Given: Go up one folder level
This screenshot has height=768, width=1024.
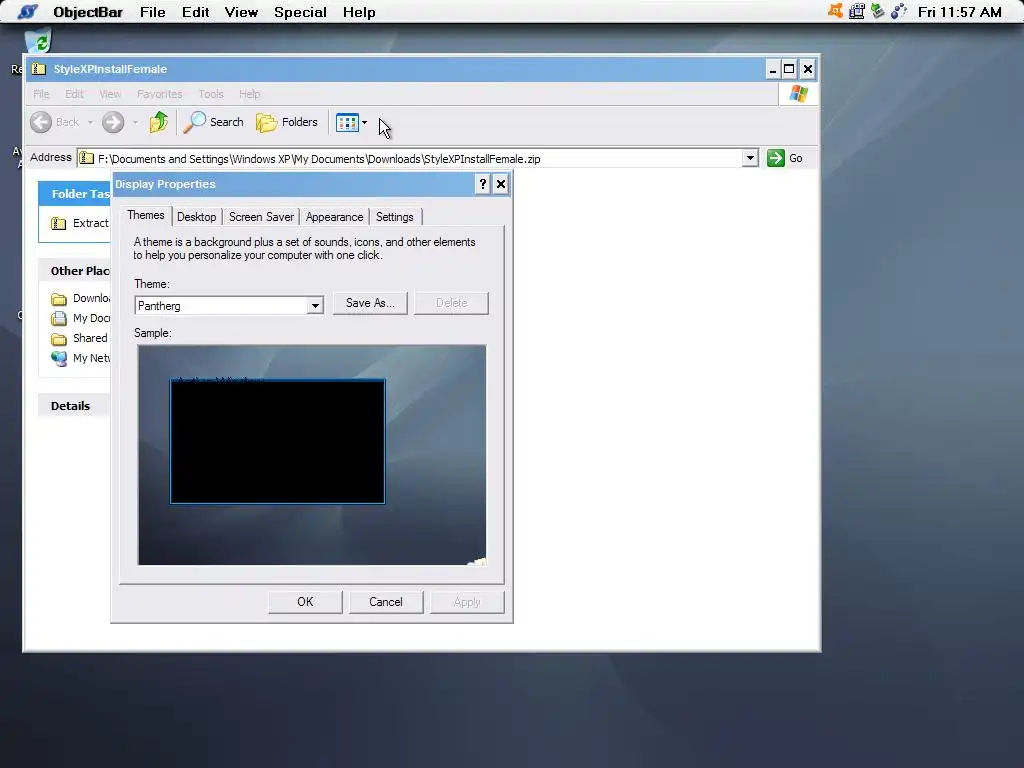Looking at the screenshot, I should (159, 122).
